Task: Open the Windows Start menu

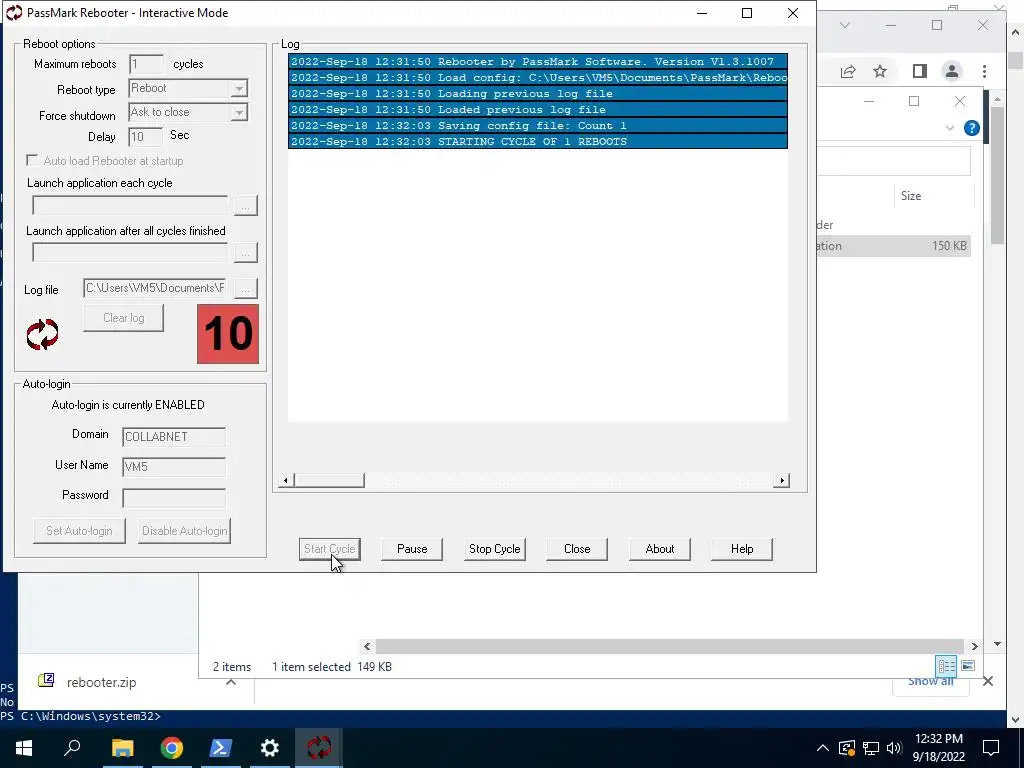Action: pos(24,748)
